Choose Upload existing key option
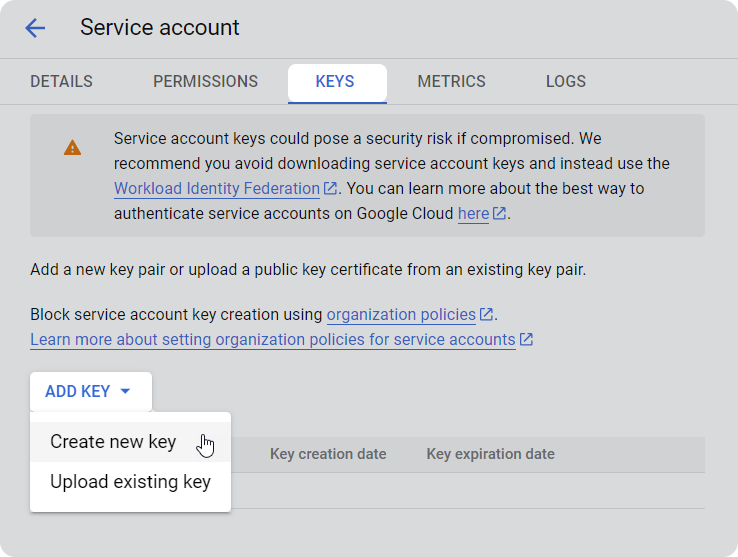This screenshot has width=738, height=557. pos(130,482)
